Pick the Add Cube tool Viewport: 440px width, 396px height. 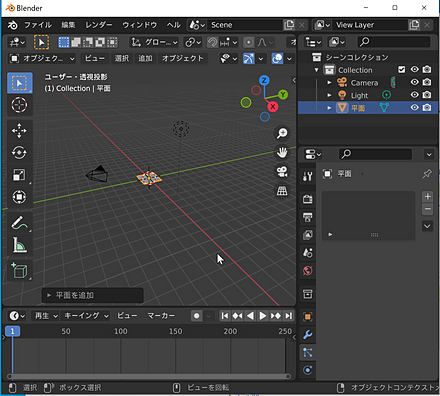coord(20,270)
